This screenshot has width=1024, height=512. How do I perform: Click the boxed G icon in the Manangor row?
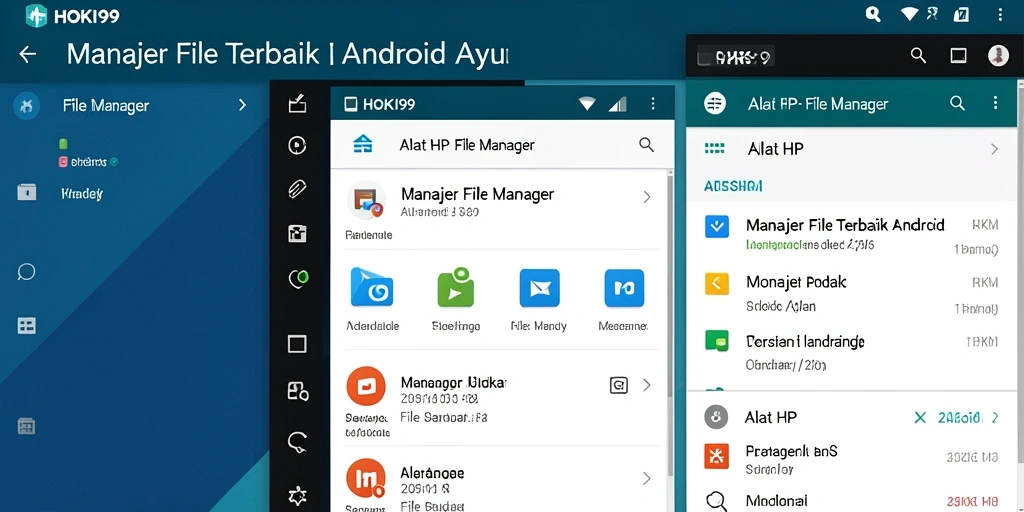click(x=618, y=385)
